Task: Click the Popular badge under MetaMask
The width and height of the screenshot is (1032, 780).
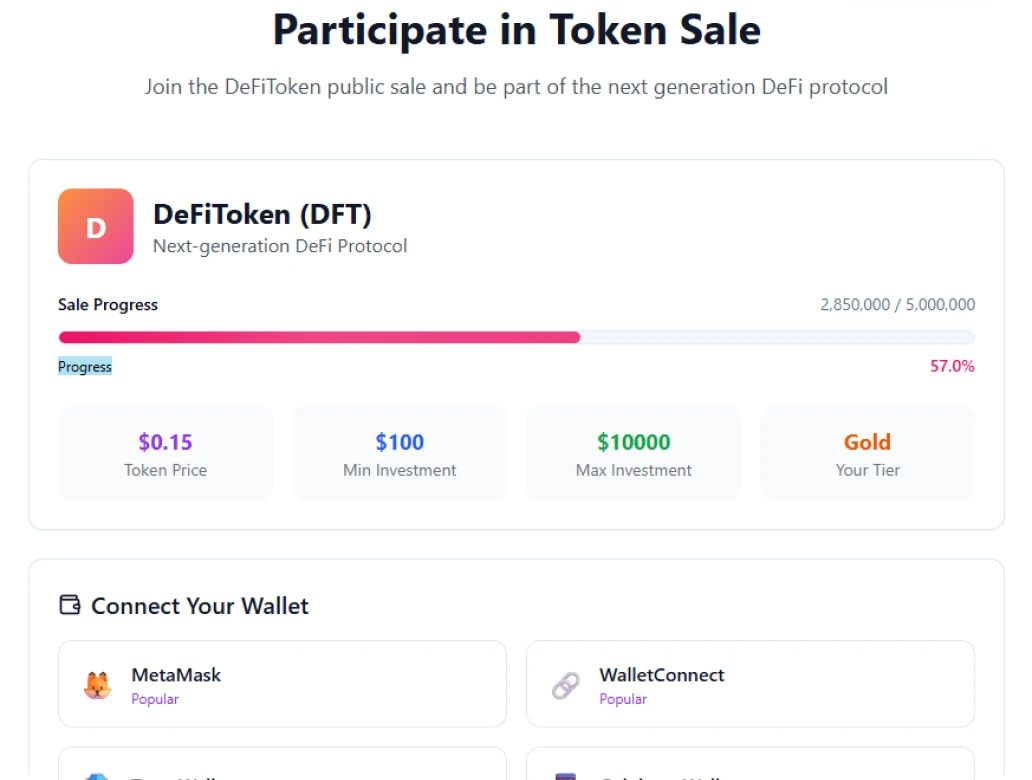Action: (x=155, y=699)
